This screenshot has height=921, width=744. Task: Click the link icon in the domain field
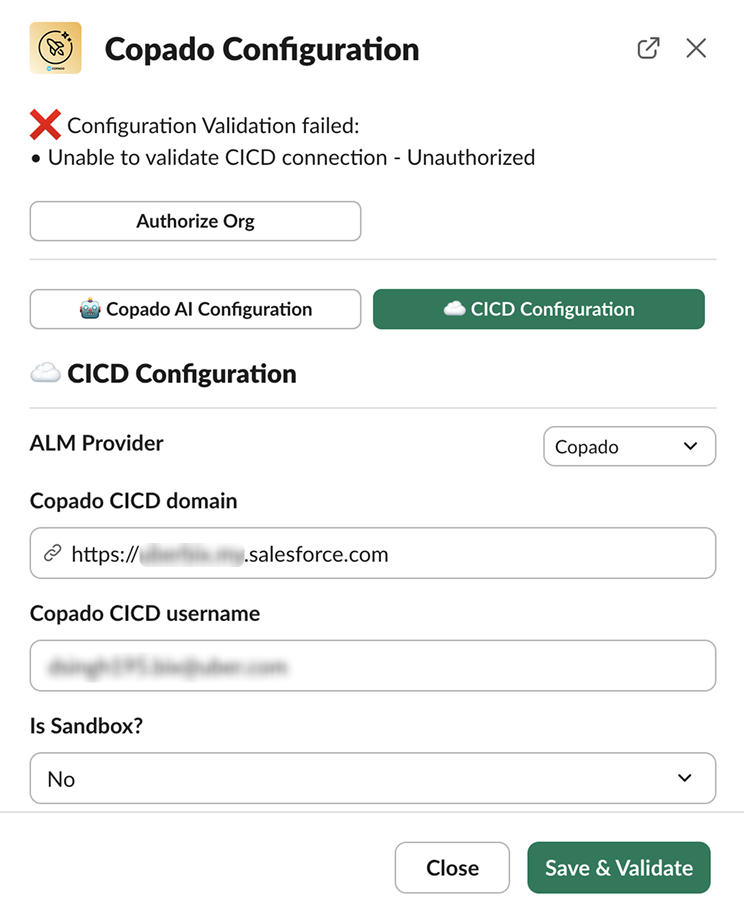coord(52,553)
